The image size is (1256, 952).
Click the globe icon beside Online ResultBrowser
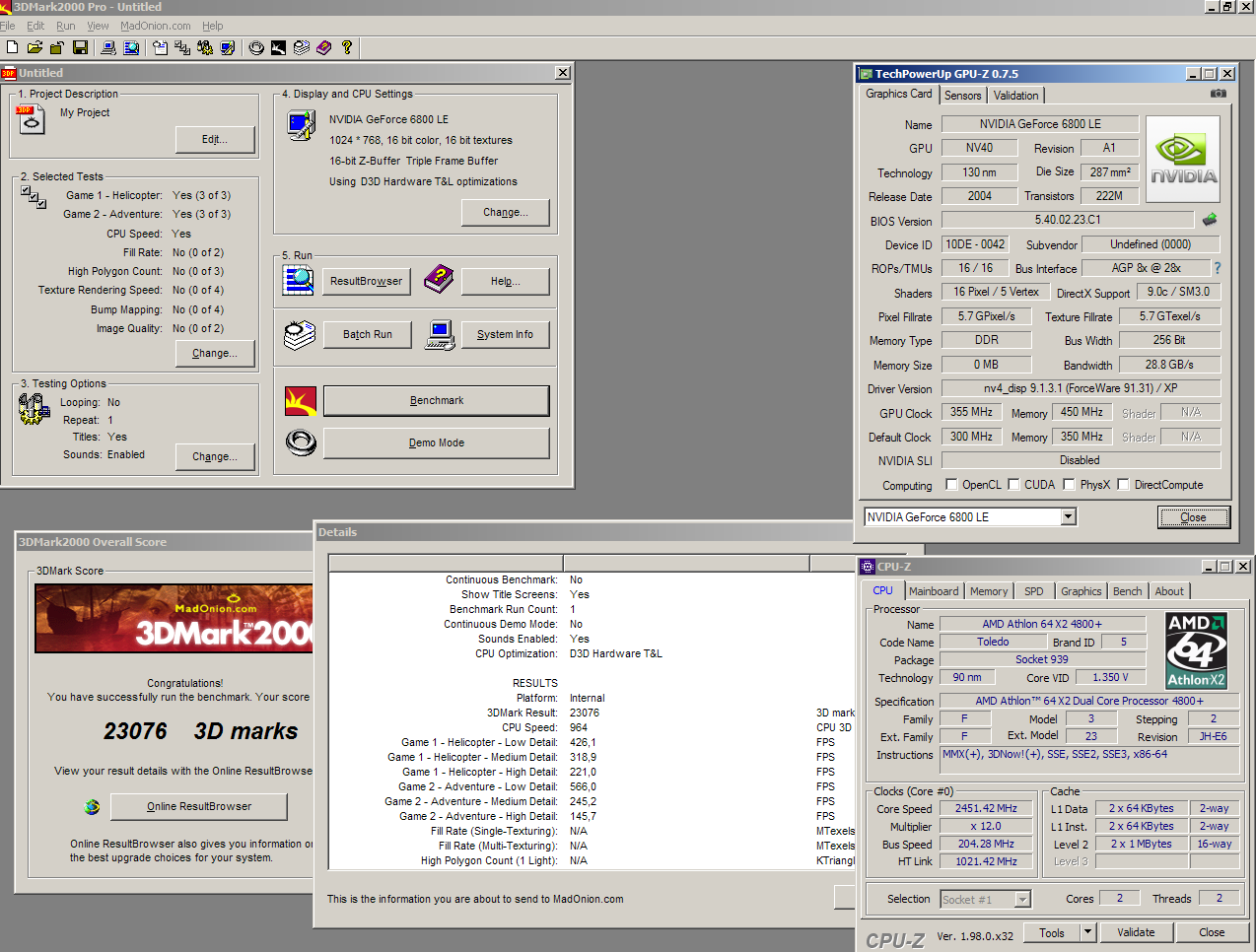[x=92, y=807]
